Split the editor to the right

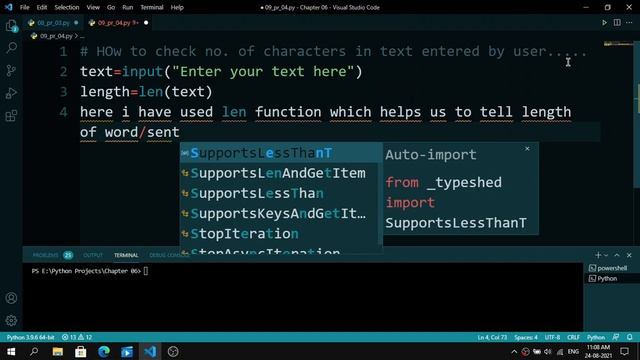point(617,23)
